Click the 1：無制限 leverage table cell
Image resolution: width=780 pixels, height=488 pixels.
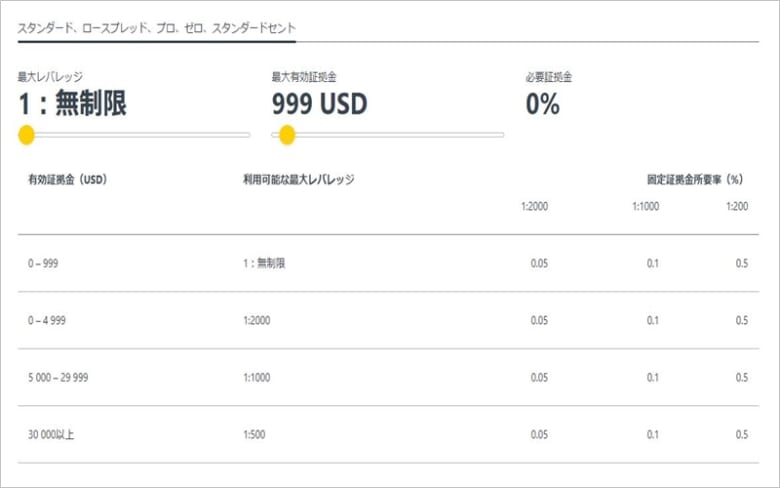265,264
